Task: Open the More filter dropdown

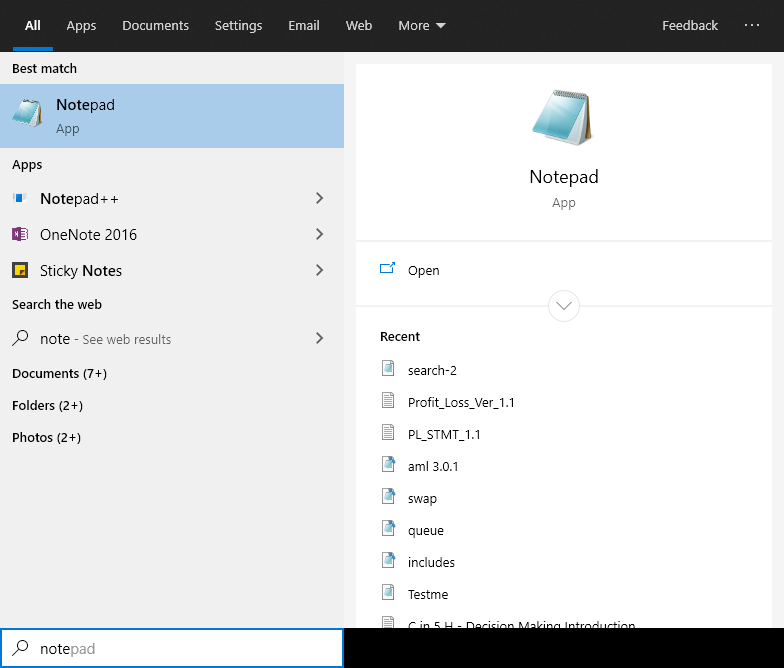Action: (x=422, y=26)
